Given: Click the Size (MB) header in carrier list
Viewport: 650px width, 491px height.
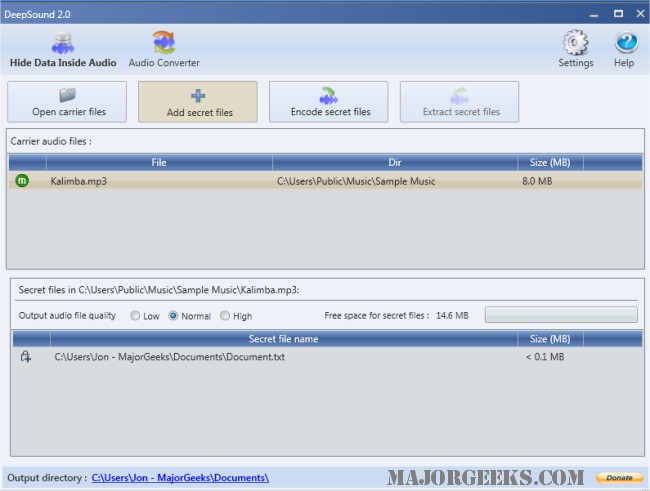Looking at the screenshot, I should (x=550, y=163).
